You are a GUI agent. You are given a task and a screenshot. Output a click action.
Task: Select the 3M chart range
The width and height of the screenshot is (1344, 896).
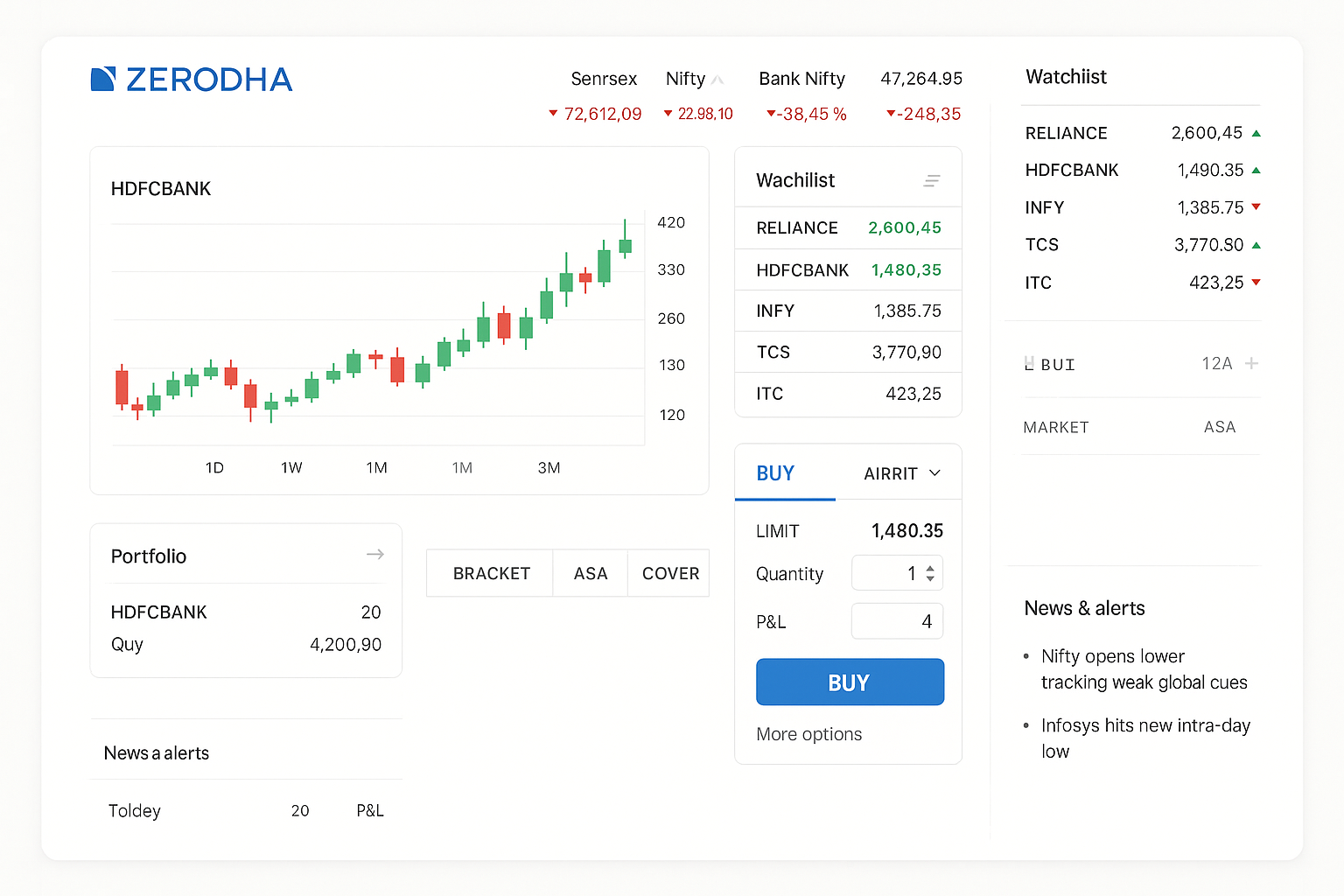point(549,468)
